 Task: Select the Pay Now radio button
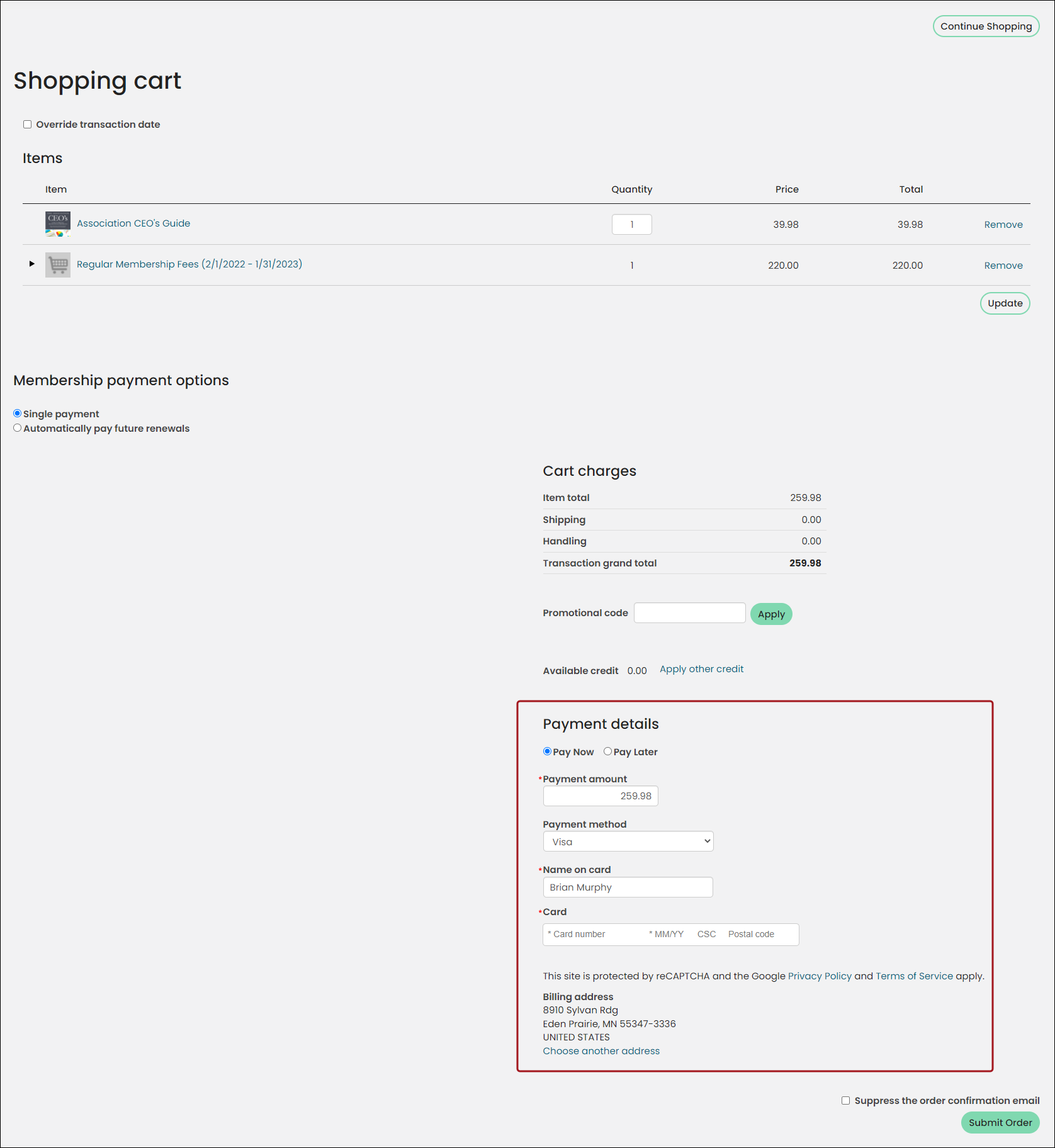tap(547, 751)
